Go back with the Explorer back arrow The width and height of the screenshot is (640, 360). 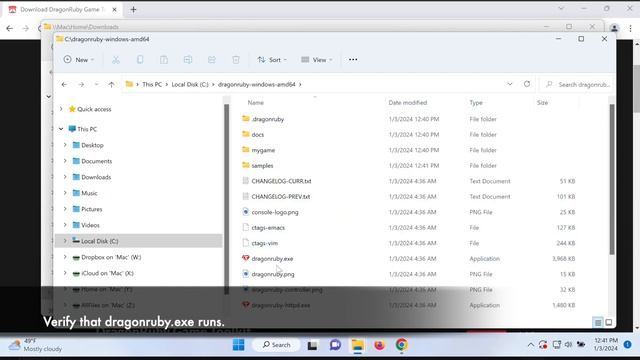[x=64, y=84]
